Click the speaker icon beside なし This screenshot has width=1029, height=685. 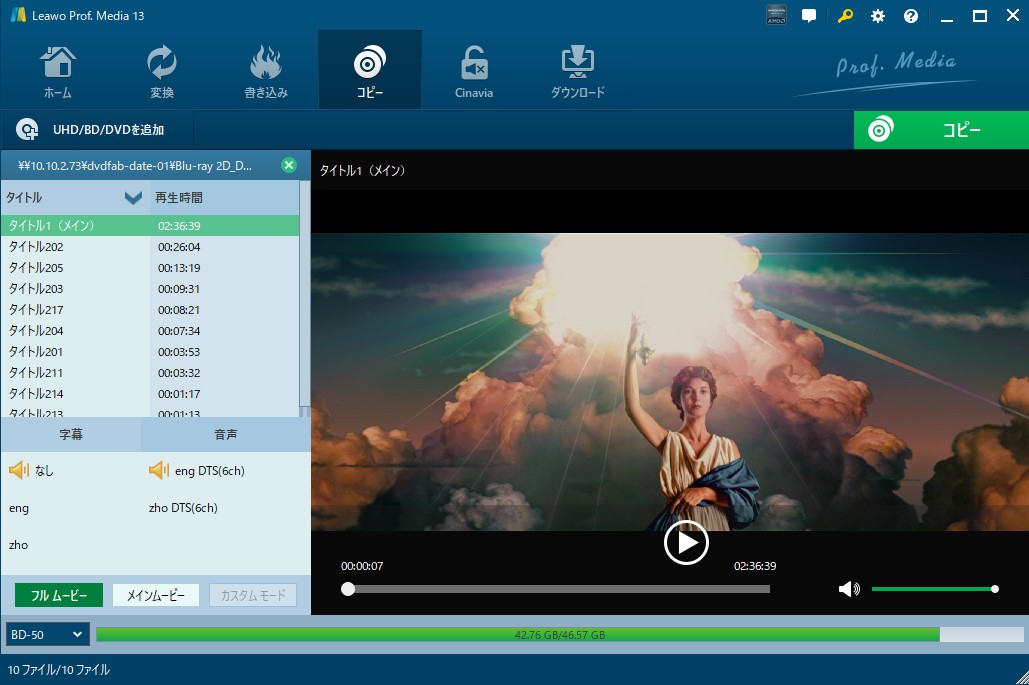click(19, 470)
